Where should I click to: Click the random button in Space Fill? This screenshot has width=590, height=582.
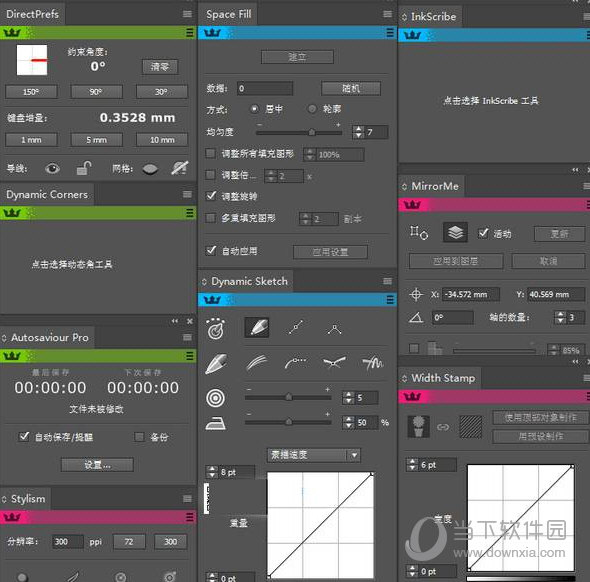pos(351,88)
